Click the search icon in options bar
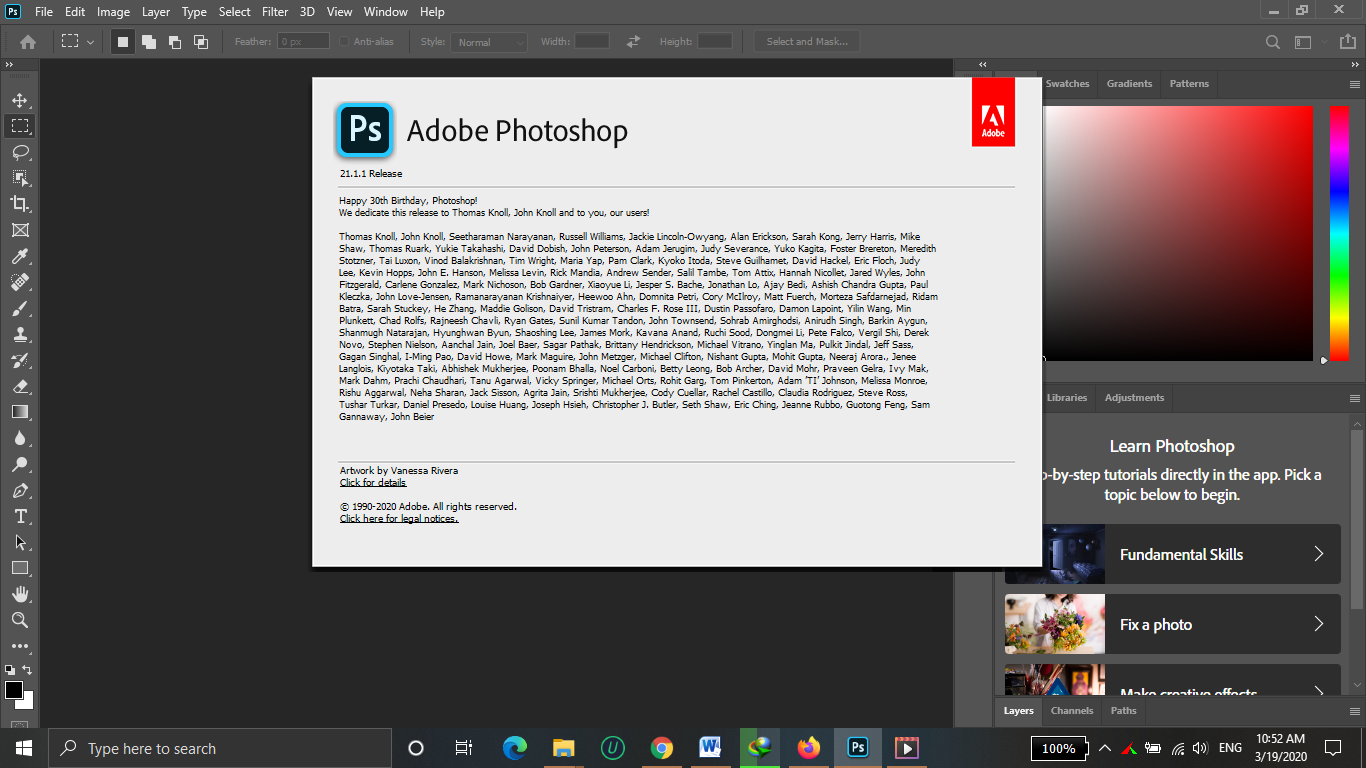The height and width of the screenshot is (768, 1366). (x=1272, y=42)
